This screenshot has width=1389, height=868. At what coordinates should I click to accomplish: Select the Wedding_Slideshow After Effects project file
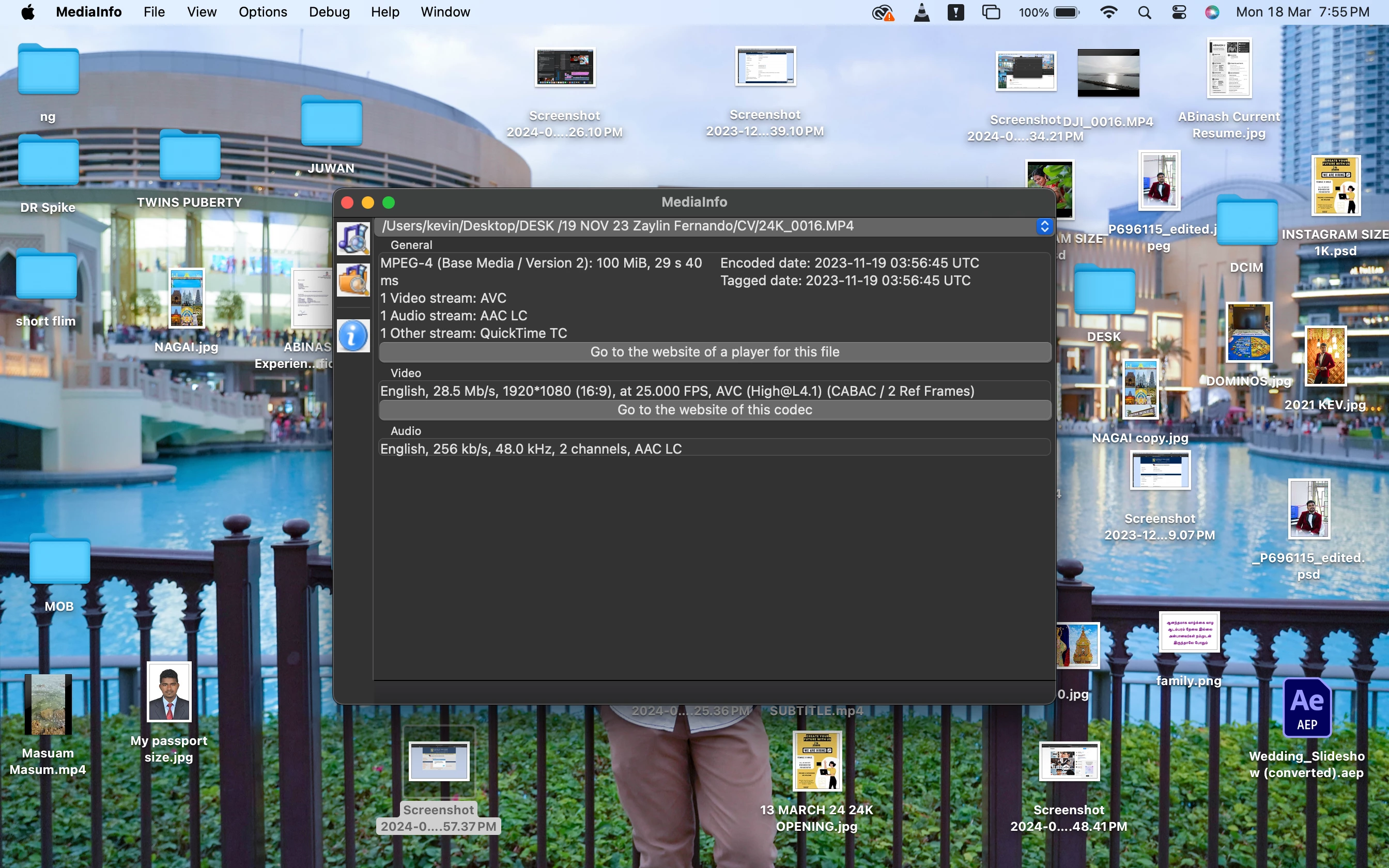(1307, 707)
